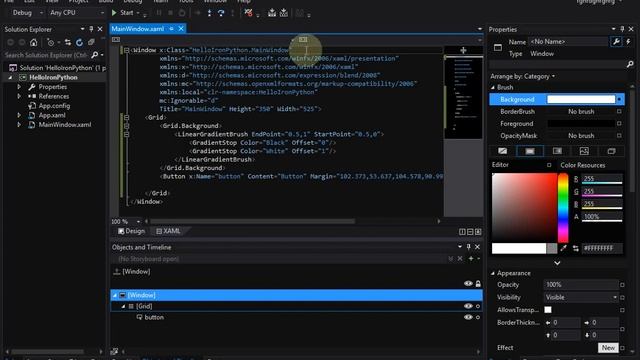The width and height of the screenshot is (640, 360).
Task: Collapse the designer pane icon
Action: [x=478, y=232]
